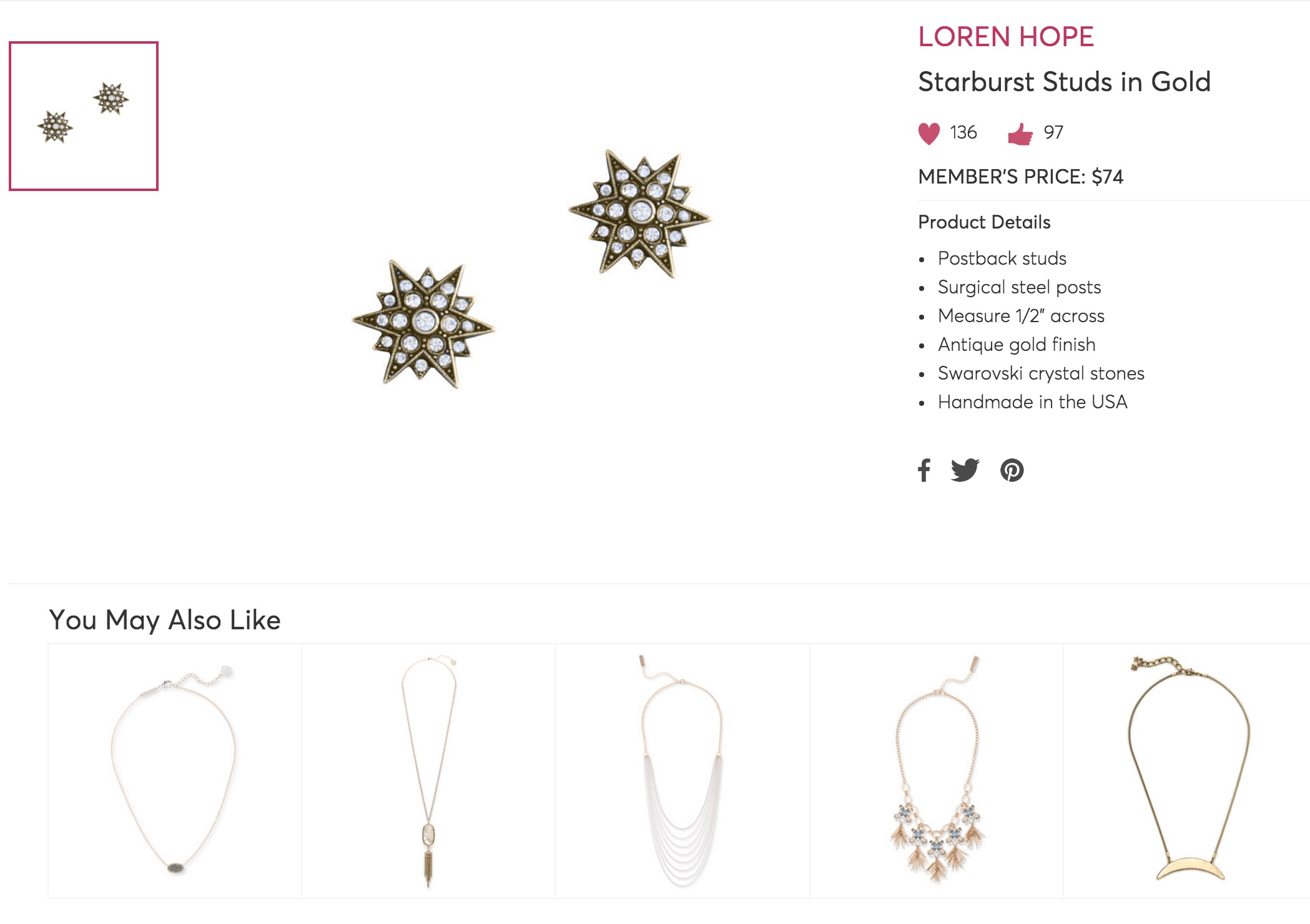Open the oval pendant short necklace recommendation

coord(175,771)
